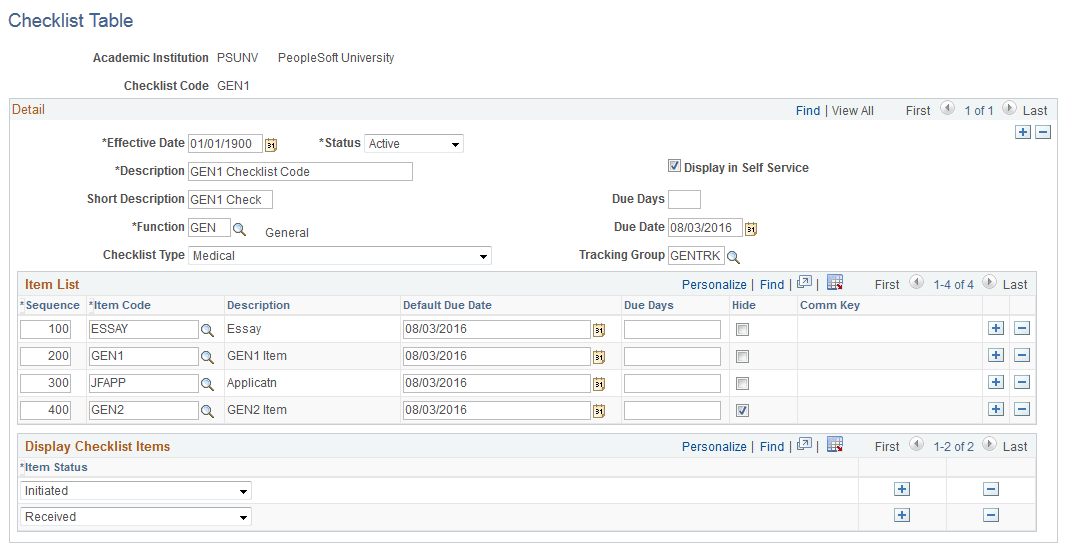Viewport: 1067px width, 549px height.
Task: Add a row after sequence 400
Action: click(x=996, y=409)
